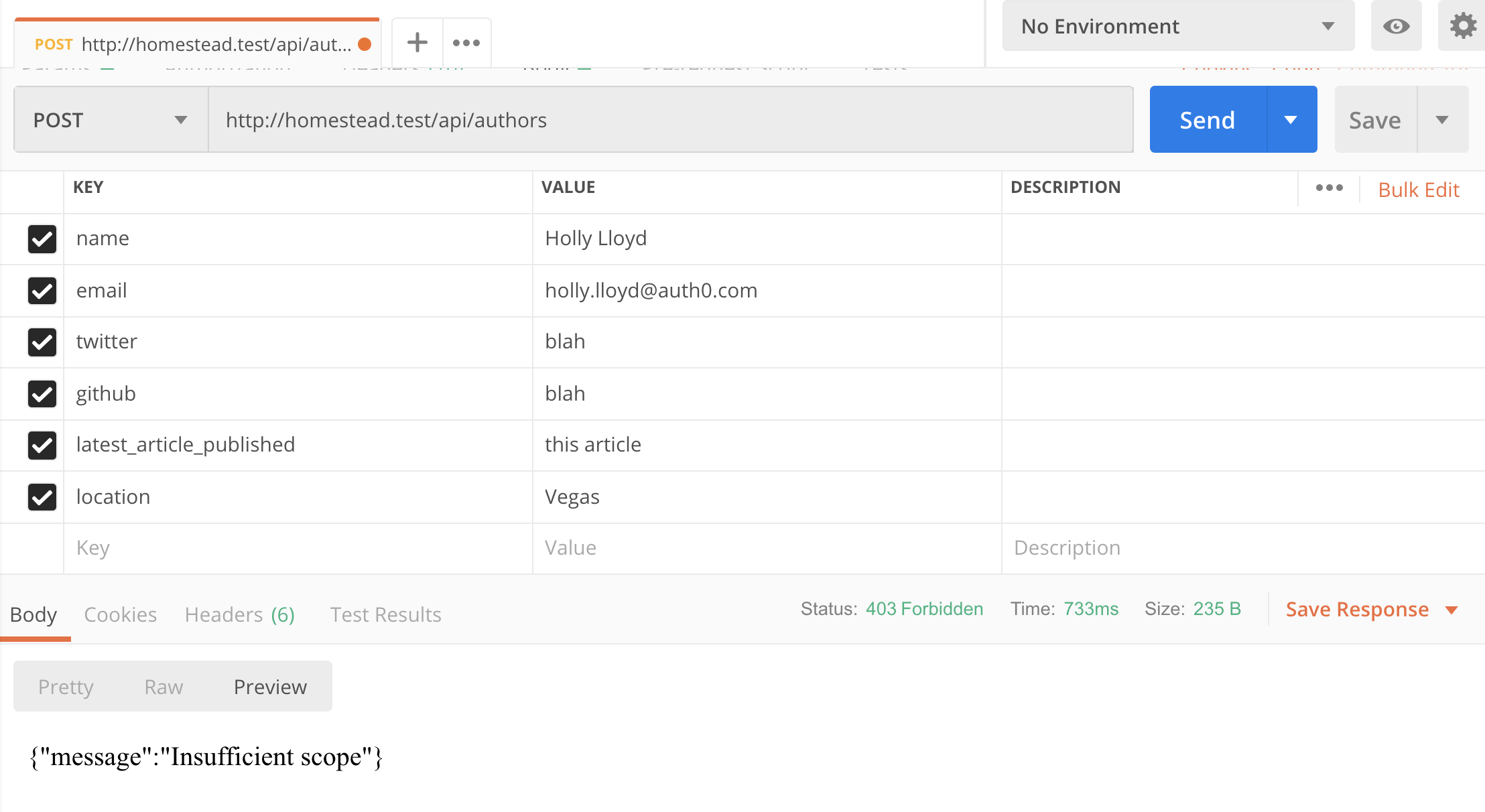Uncheck the name parameter checkbox
Viewport: 1485px width, 812px height.
[42, 239]
